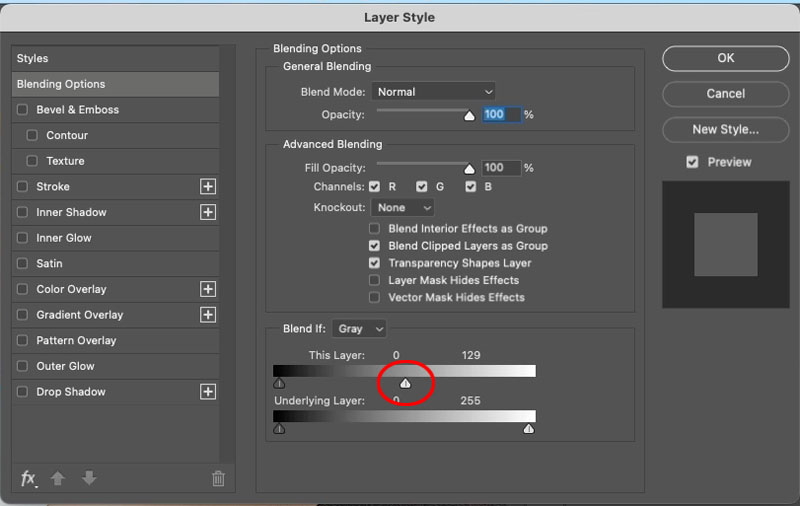This screenshot has width=800, height=506.
Task: Move effect up with the up arrow
Action: tap(58, 478)
